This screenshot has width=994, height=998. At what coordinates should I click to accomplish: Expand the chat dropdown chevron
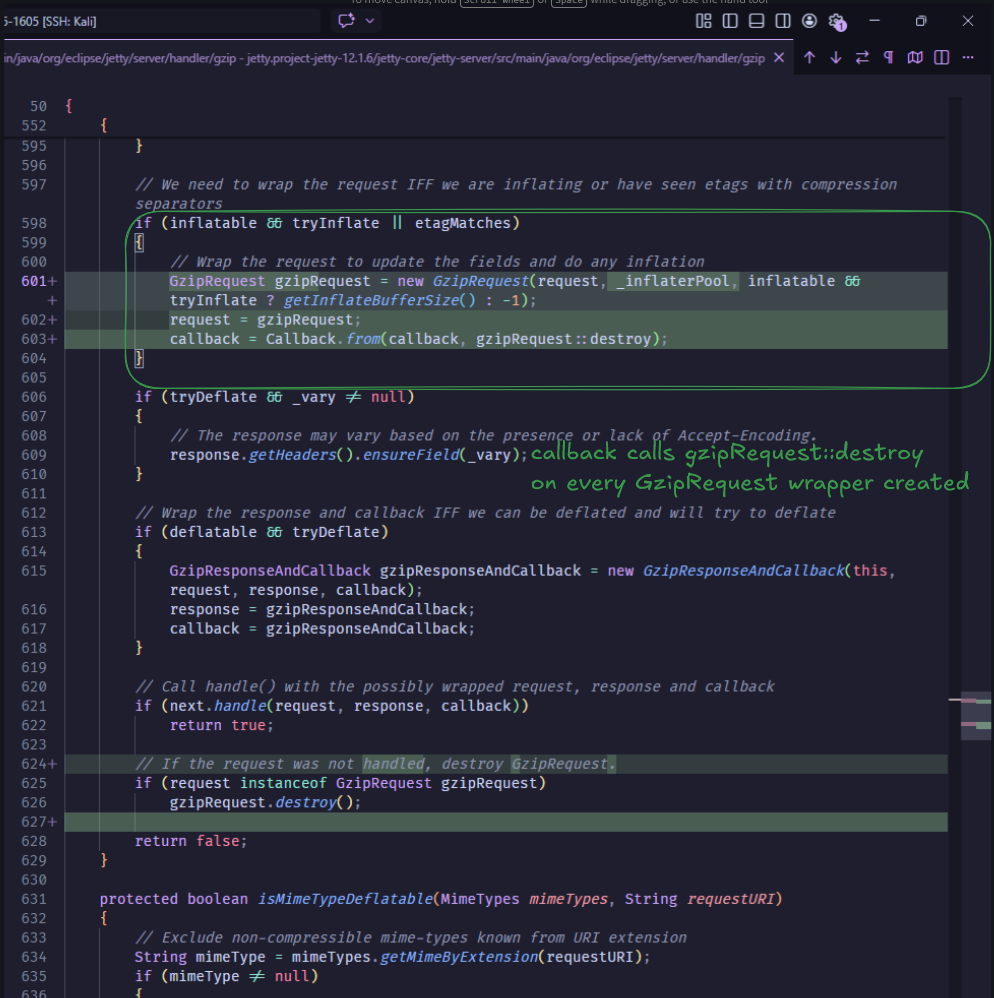(x=371, y=21)
